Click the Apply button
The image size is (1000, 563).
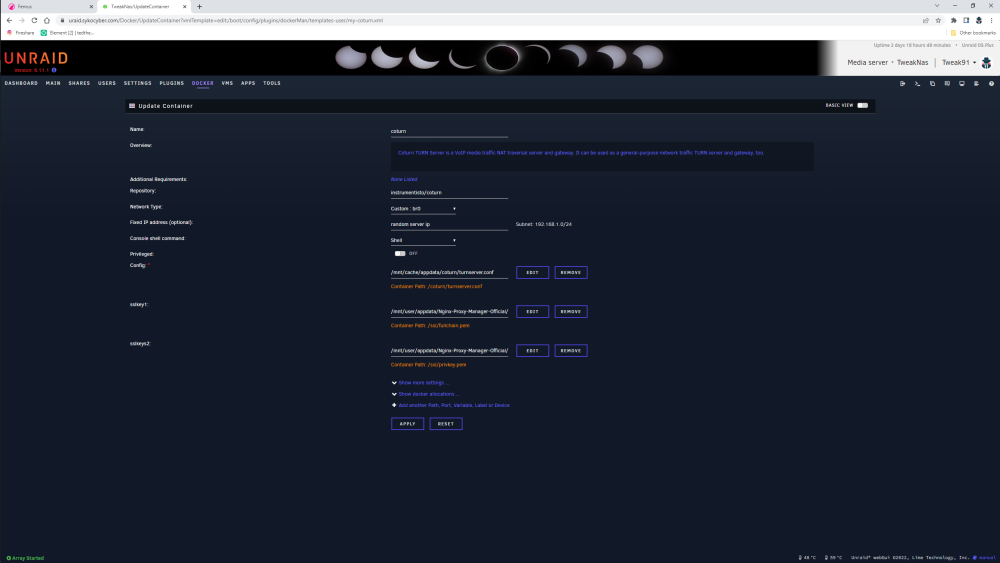[x=408, y=424]
